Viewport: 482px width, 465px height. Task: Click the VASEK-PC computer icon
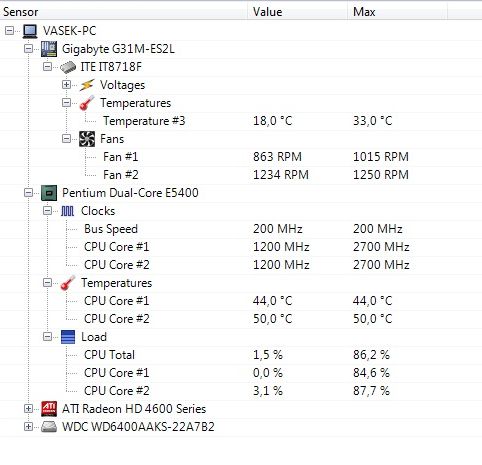pos(30,31)
